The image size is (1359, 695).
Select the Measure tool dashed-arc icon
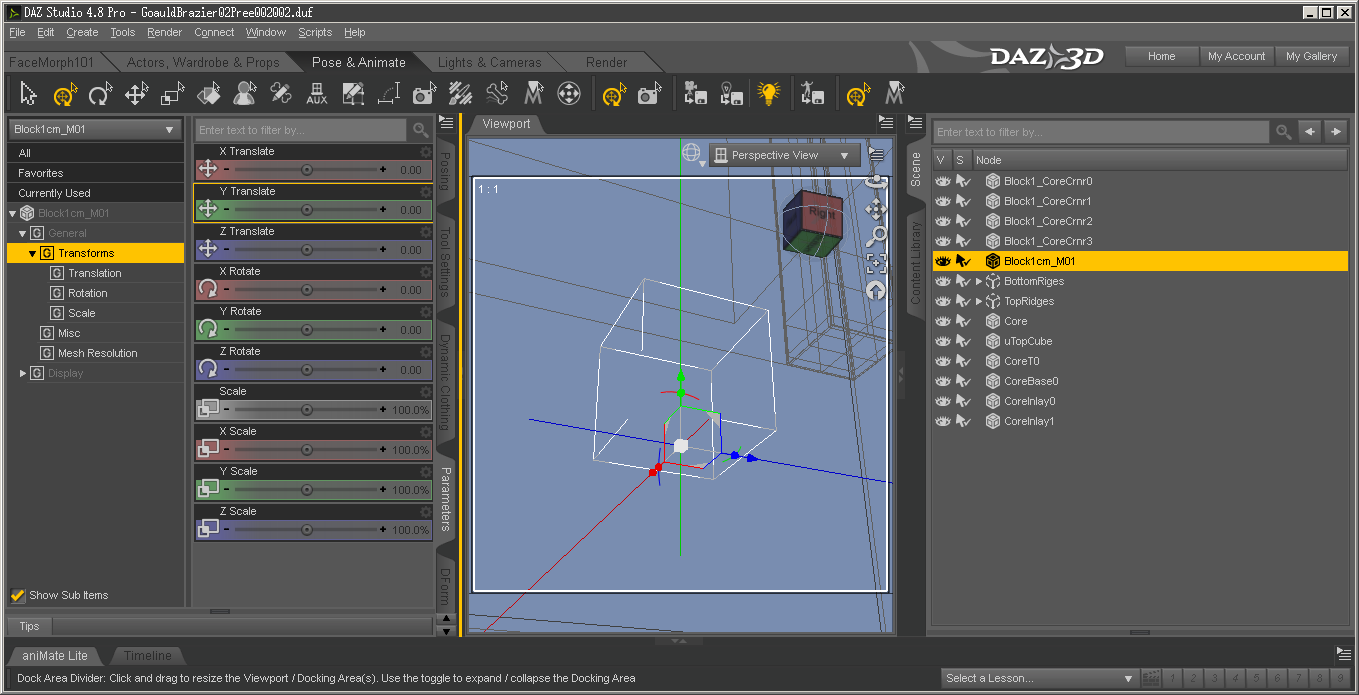click(389, 95)
